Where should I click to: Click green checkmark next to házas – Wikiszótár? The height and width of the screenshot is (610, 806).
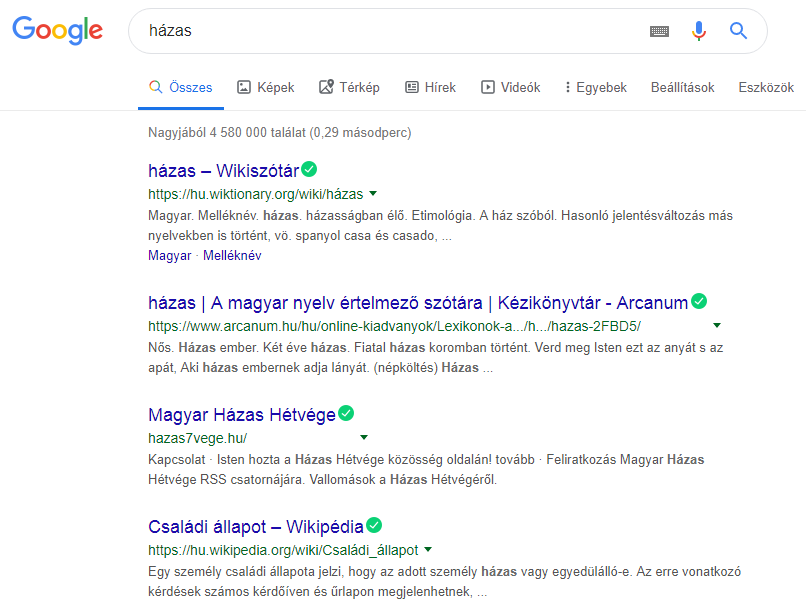pos(309,169)
